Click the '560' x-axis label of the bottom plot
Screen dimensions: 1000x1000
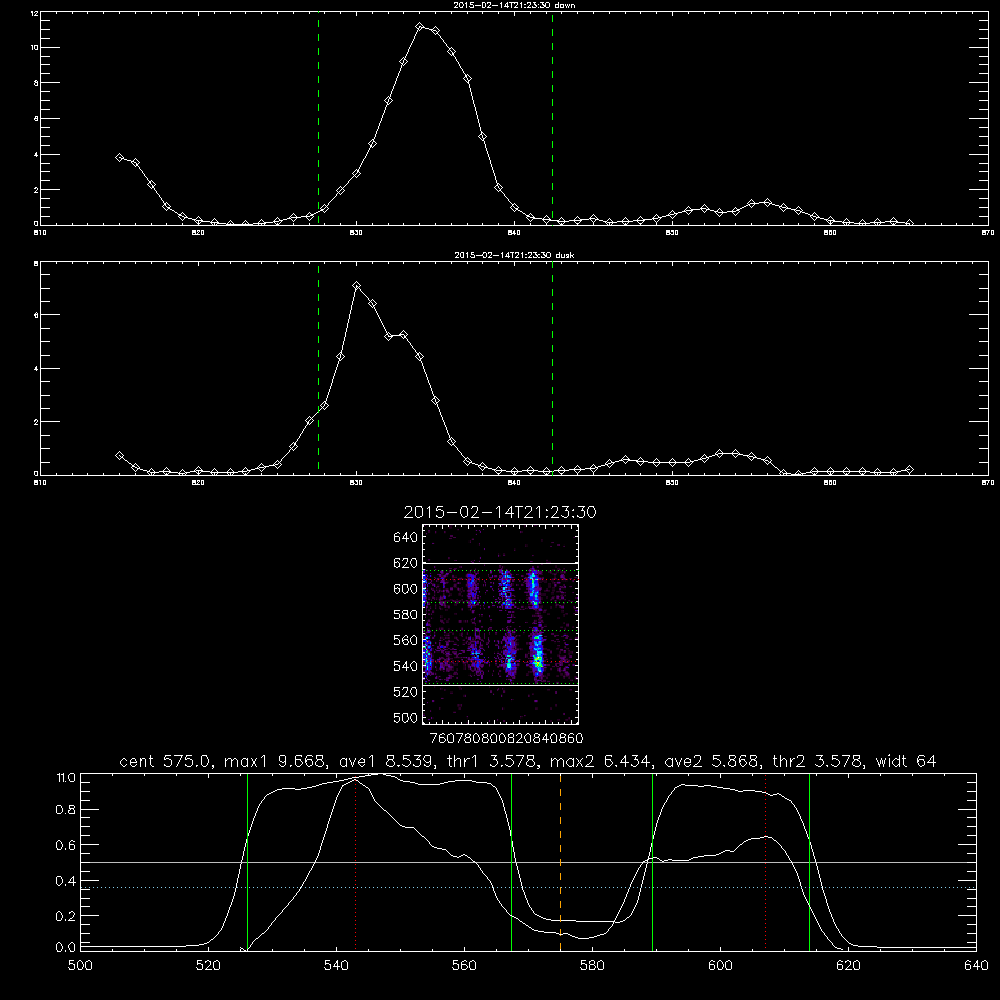point(464,966)
